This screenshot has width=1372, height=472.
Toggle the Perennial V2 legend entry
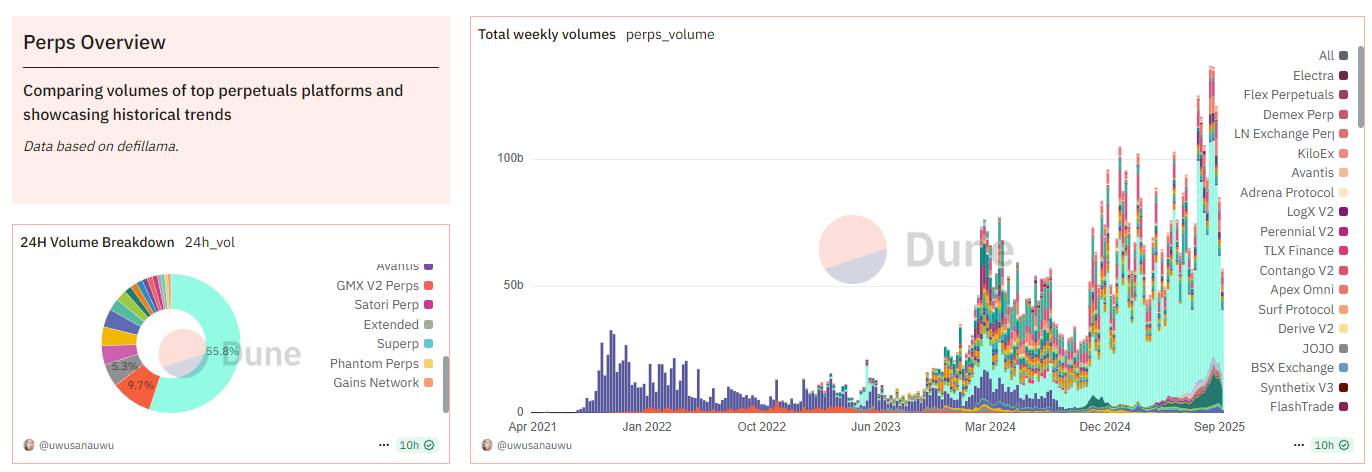1304,232
